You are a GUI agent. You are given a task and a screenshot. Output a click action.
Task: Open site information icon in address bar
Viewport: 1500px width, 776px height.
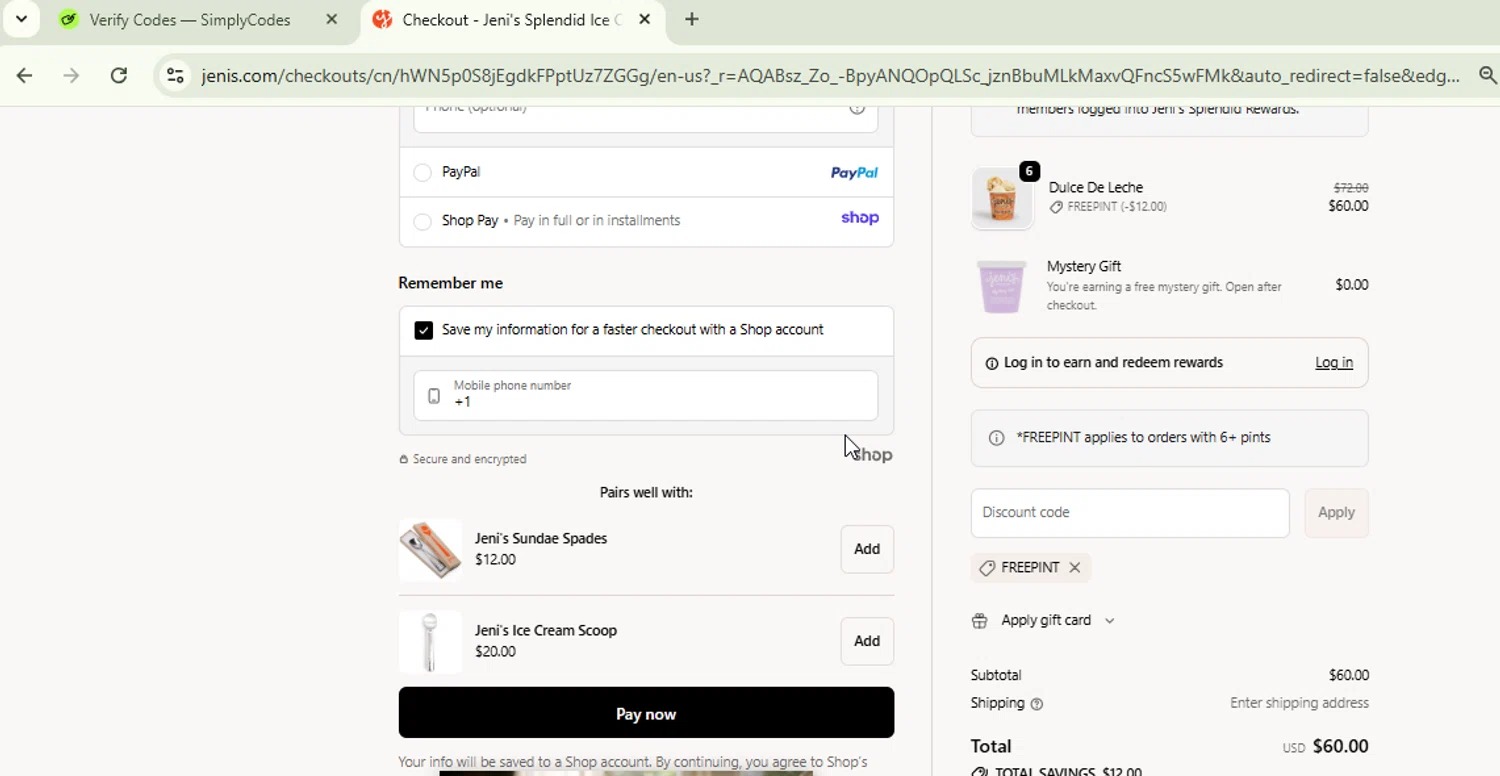pos(175,75)
